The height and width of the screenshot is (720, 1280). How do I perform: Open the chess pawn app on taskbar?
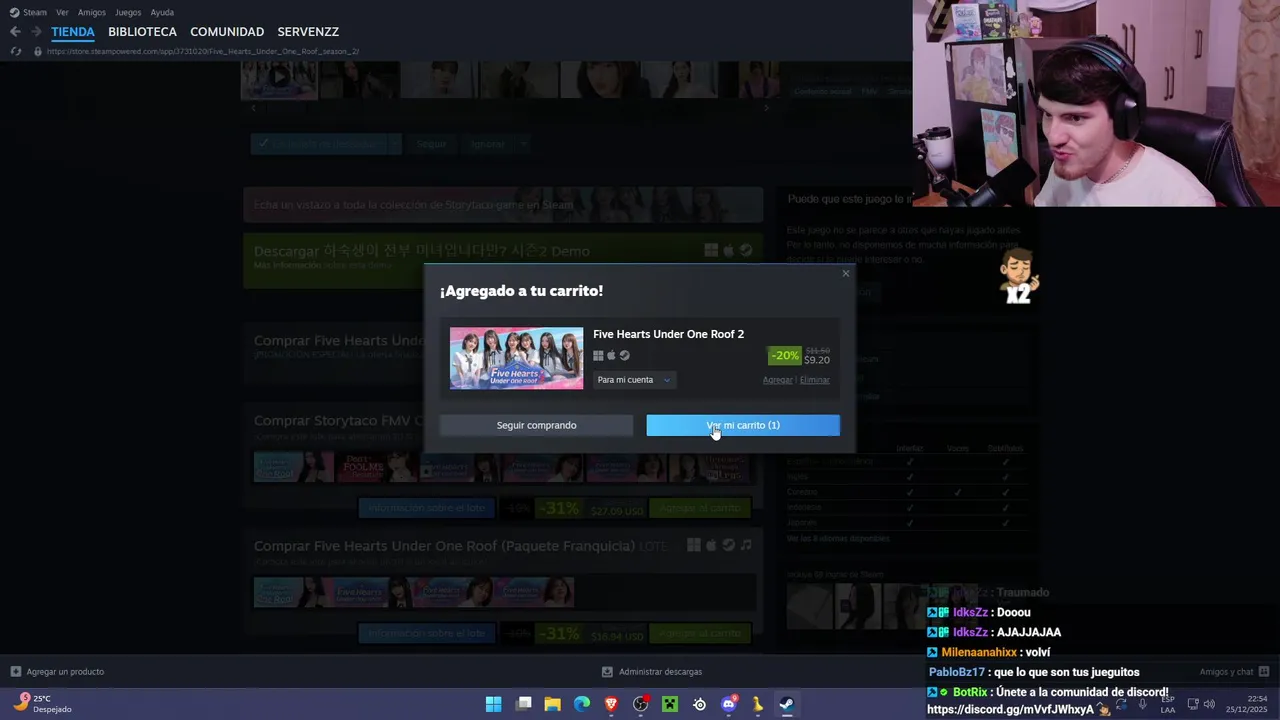pos(758,704)
